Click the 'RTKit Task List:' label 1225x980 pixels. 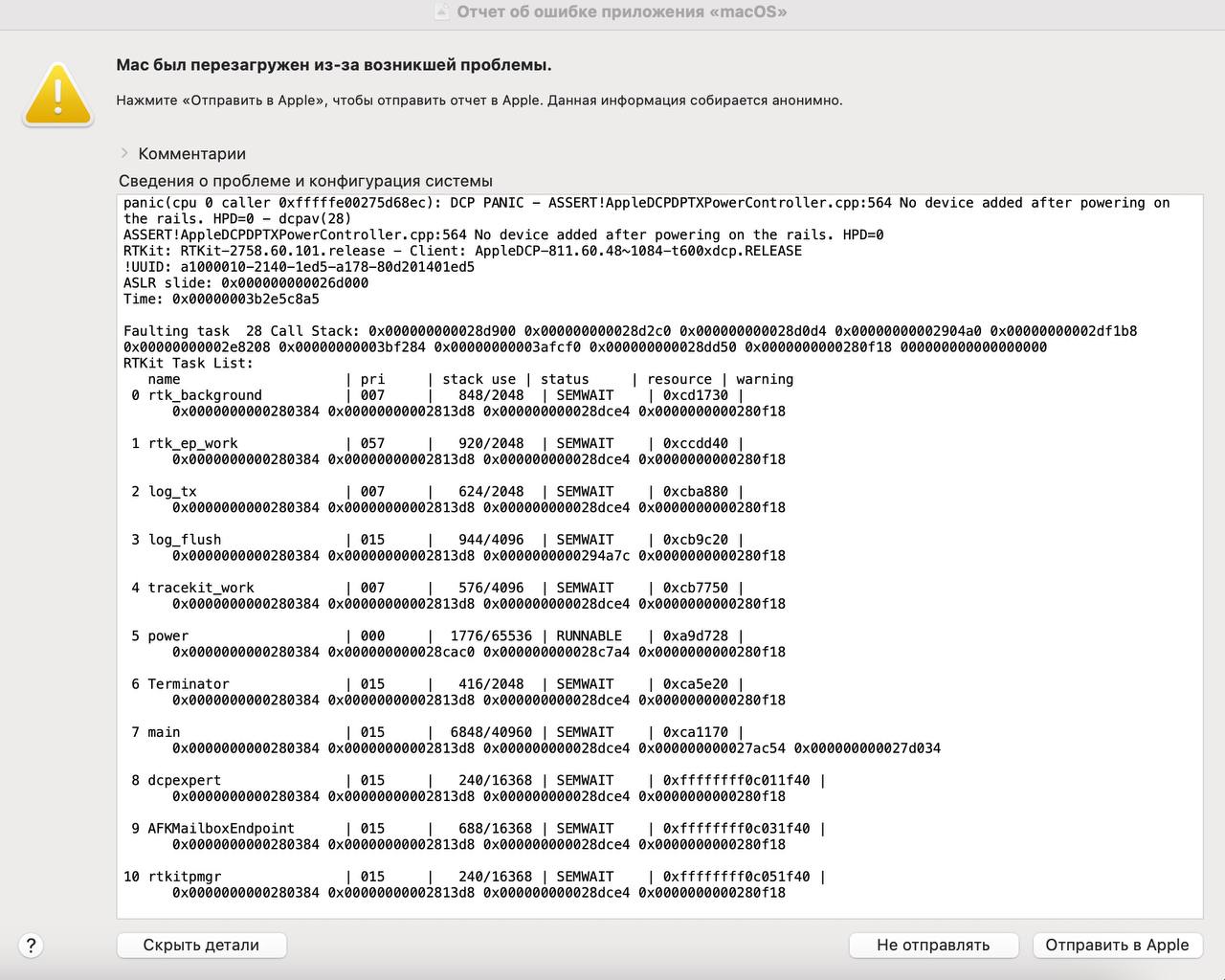(189, 364)
